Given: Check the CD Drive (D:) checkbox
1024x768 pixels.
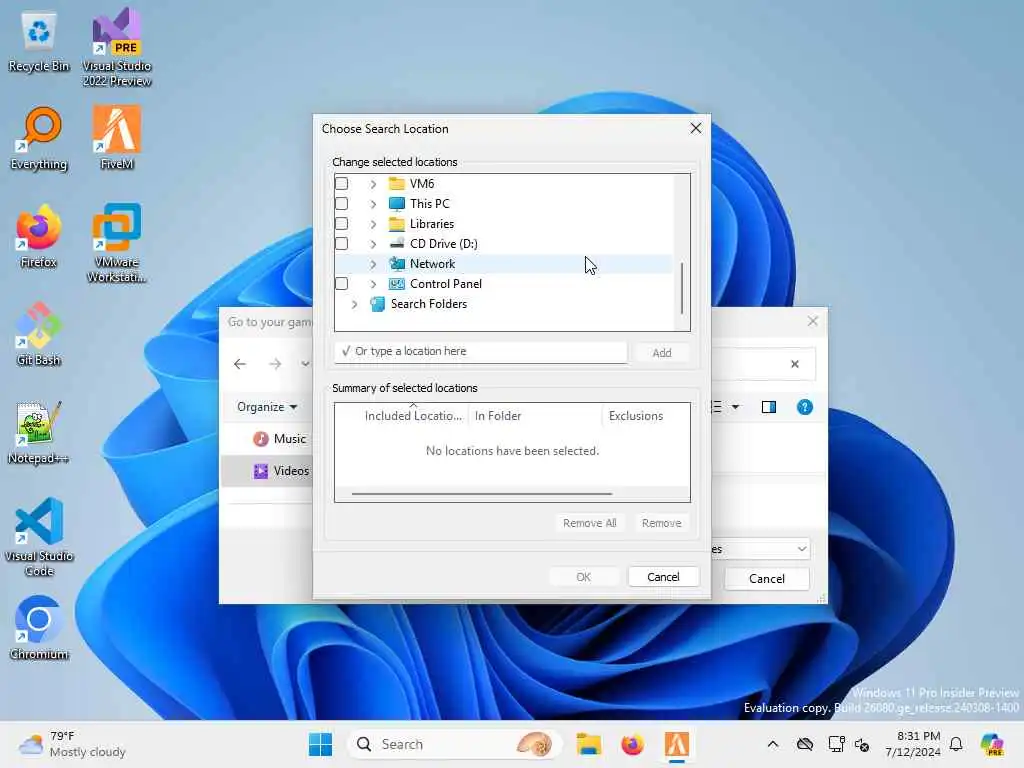Looking at the screenshot, I should tap(342, 244).
